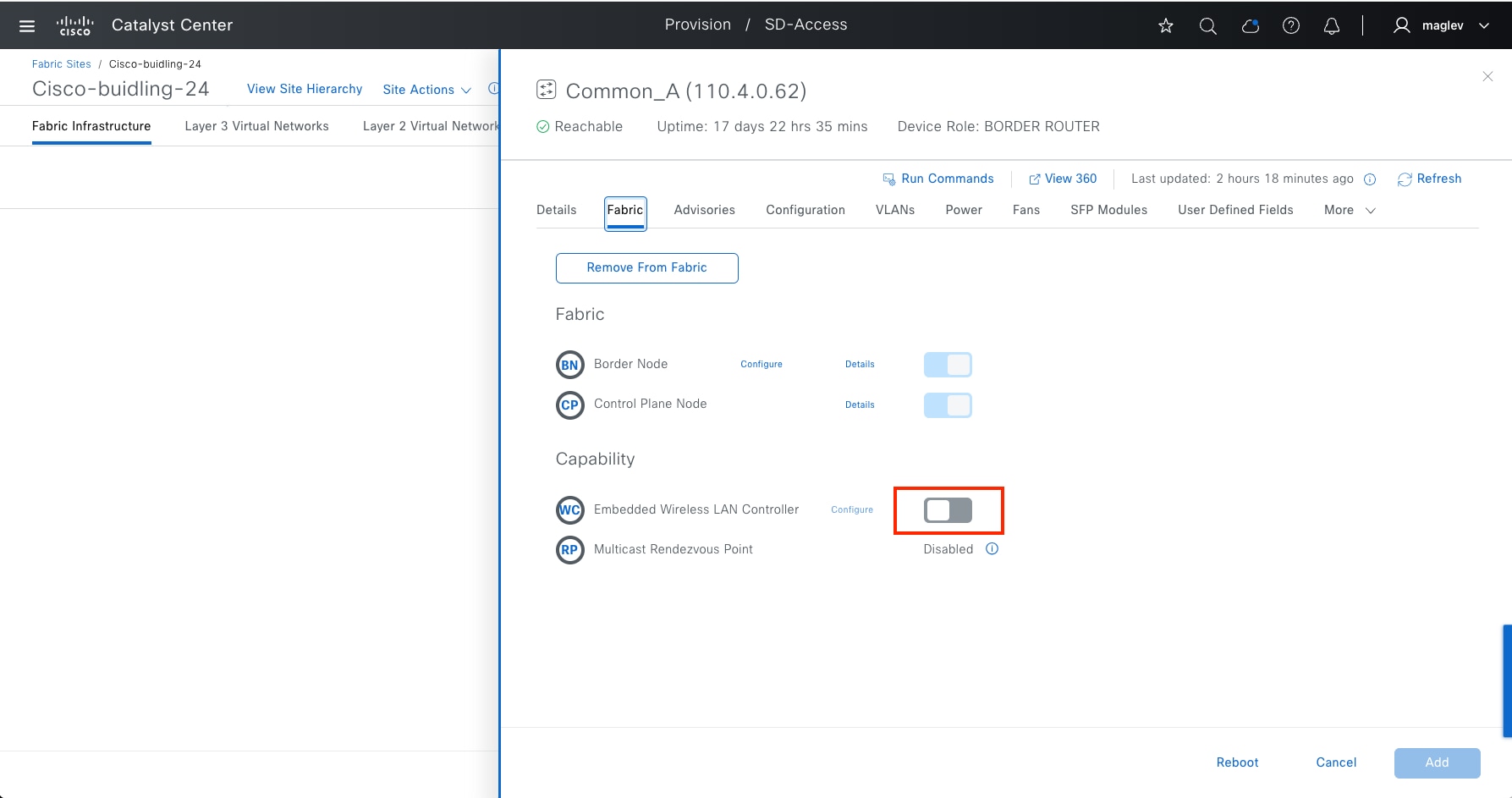This screenshot has width=1512, height=798.
Task: Open the Layer 3 Virtual Networks tab
Action: (x=256, y=126)
